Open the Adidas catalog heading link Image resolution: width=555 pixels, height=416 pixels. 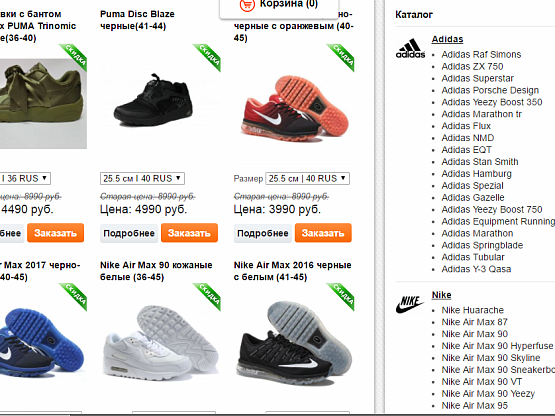[x=447, y=39]
